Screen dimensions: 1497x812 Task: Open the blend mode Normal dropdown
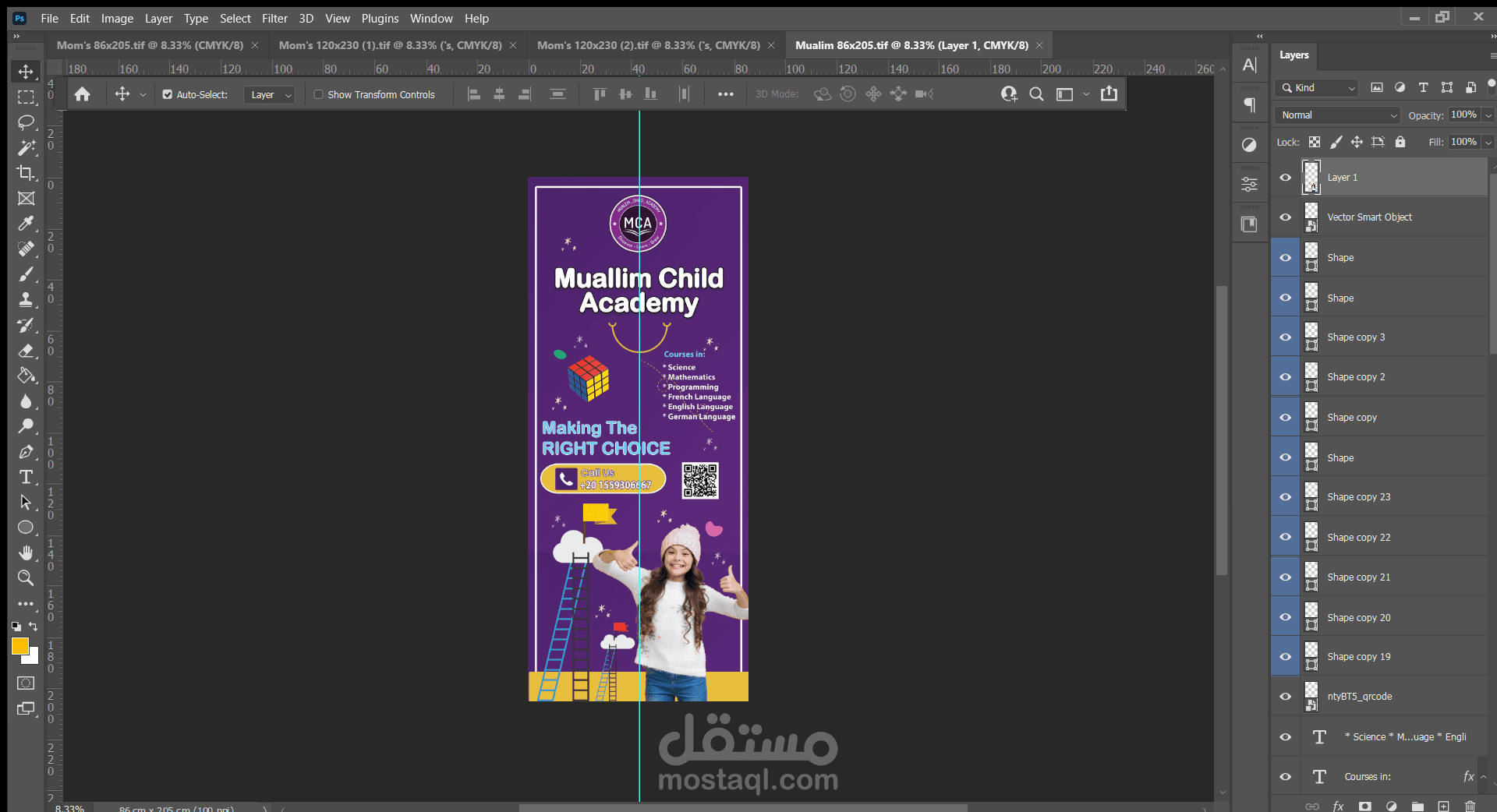(x=1337, y=115)
